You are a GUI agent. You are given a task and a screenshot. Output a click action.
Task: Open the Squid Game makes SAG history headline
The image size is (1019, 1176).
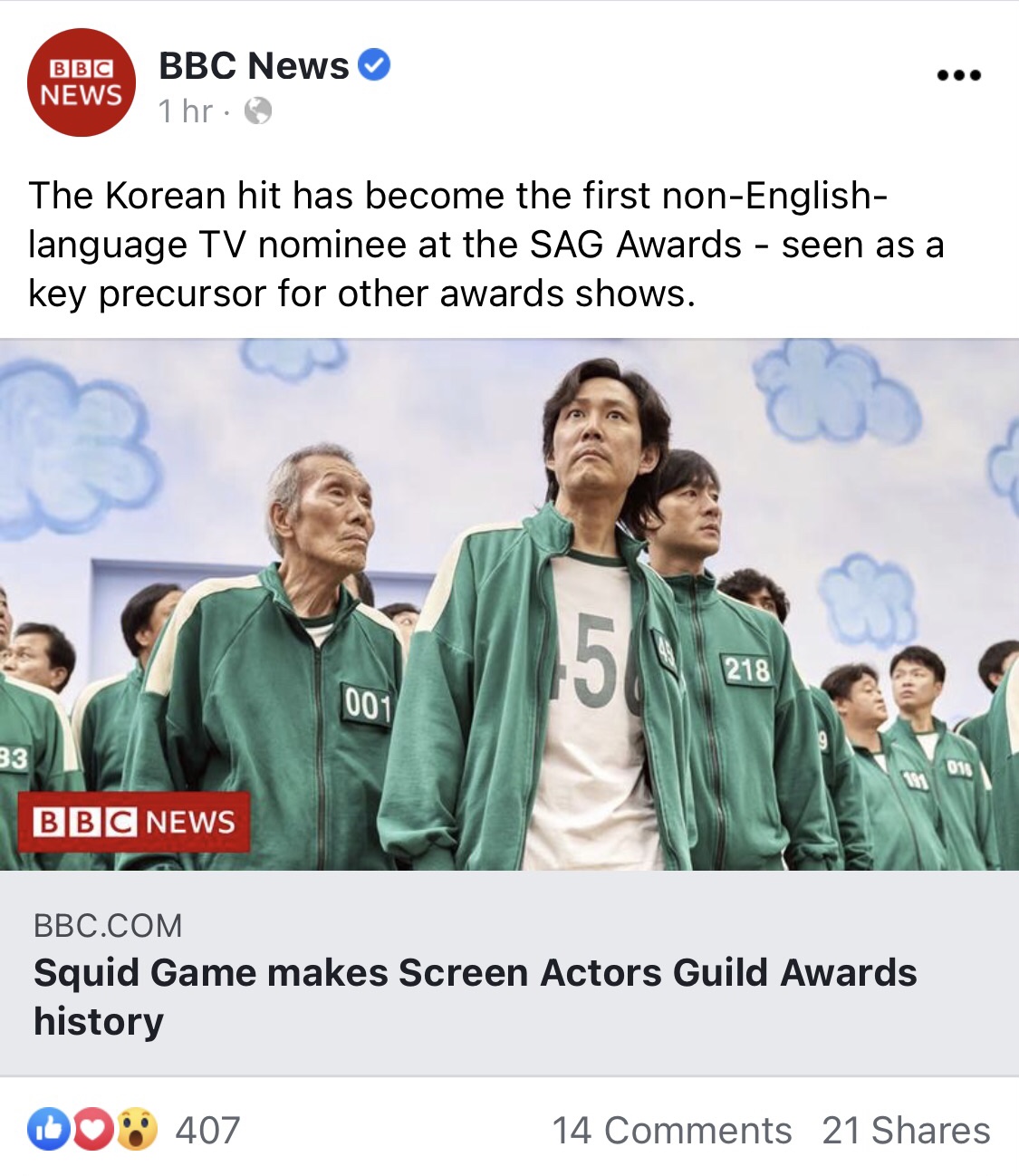(476, 997)
